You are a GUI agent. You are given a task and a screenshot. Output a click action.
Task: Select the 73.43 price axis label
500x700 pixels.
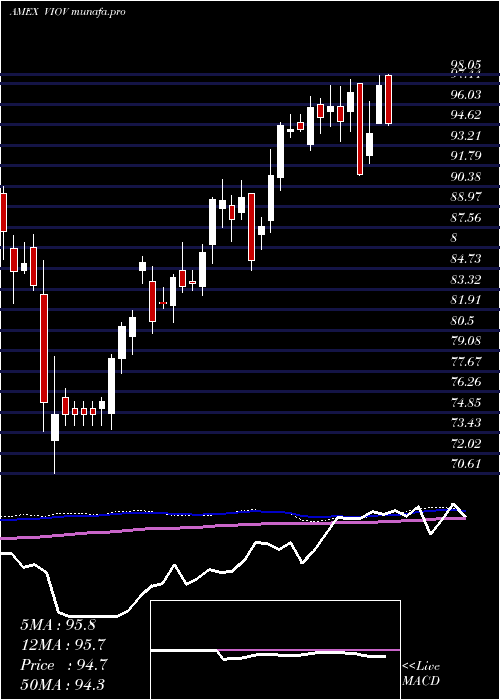[x=466, y=423]
